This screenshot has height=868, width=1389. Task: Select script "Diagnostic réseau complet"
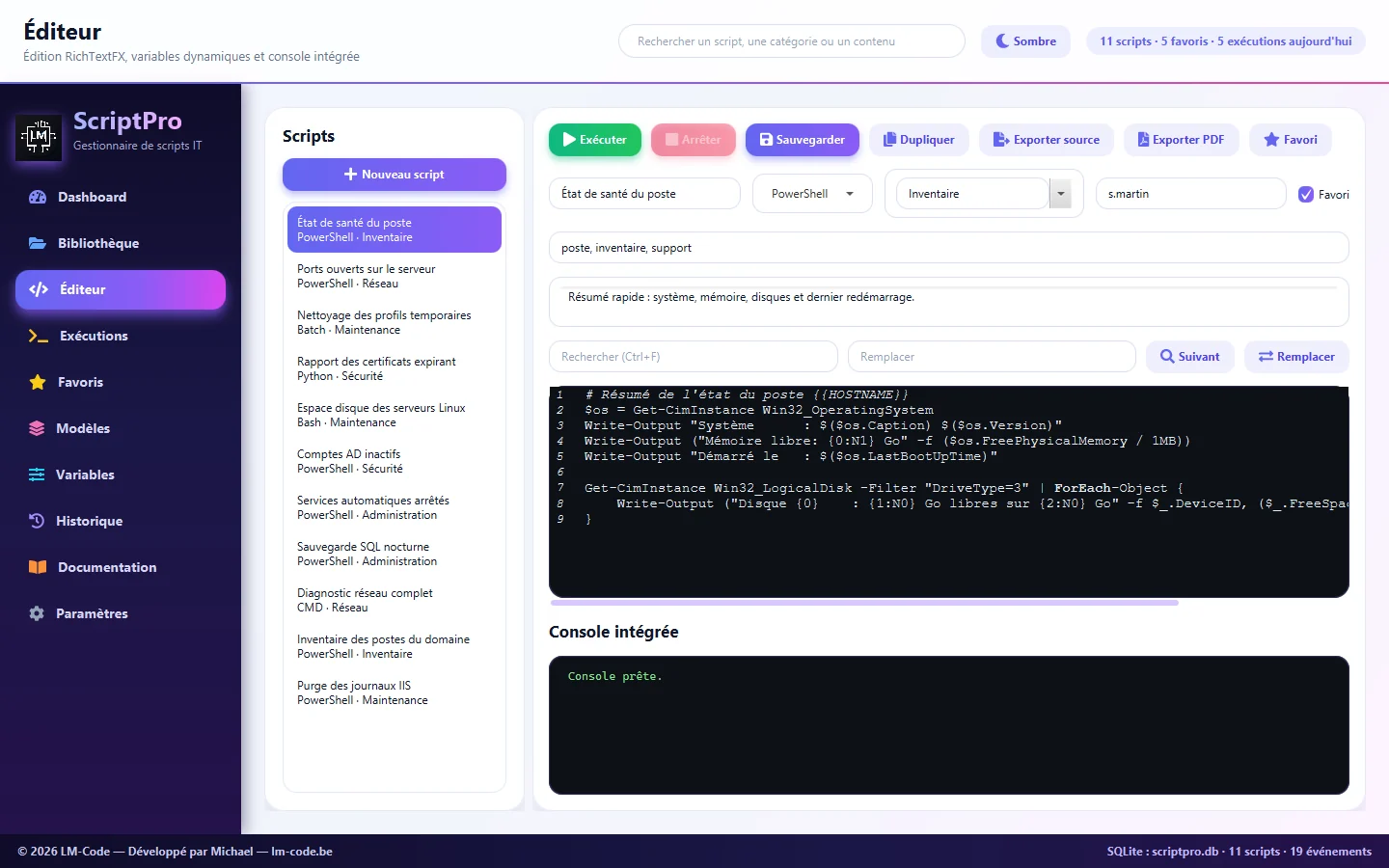pos(395,600)
